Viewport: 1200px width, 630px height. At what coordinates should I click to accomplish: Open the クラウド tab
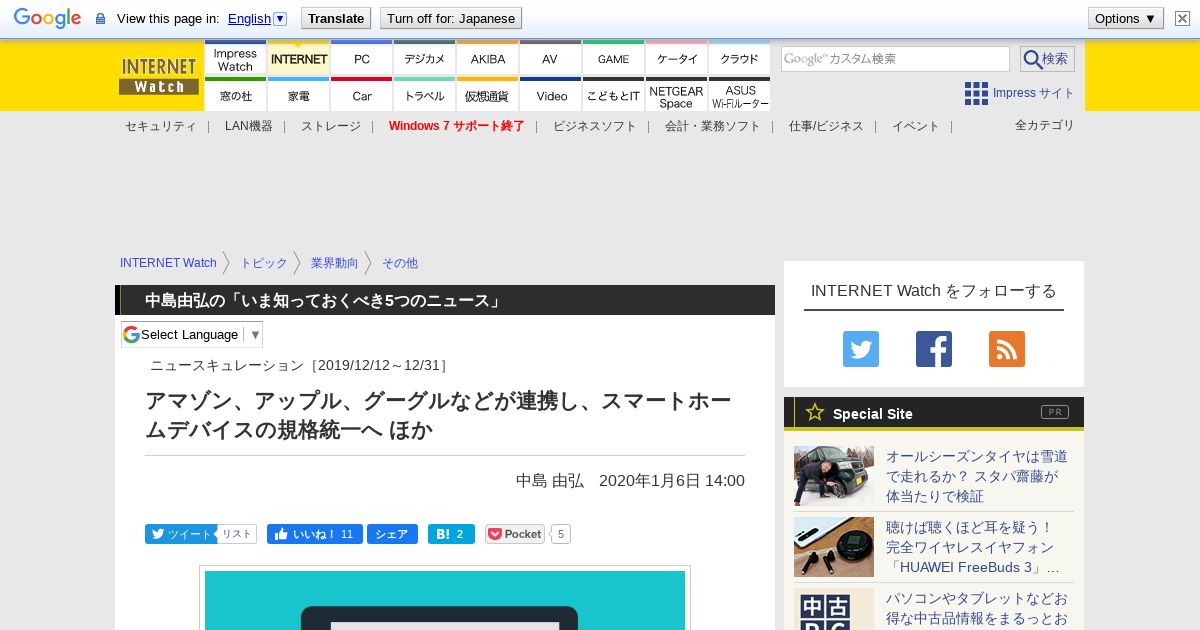point(739,59)
